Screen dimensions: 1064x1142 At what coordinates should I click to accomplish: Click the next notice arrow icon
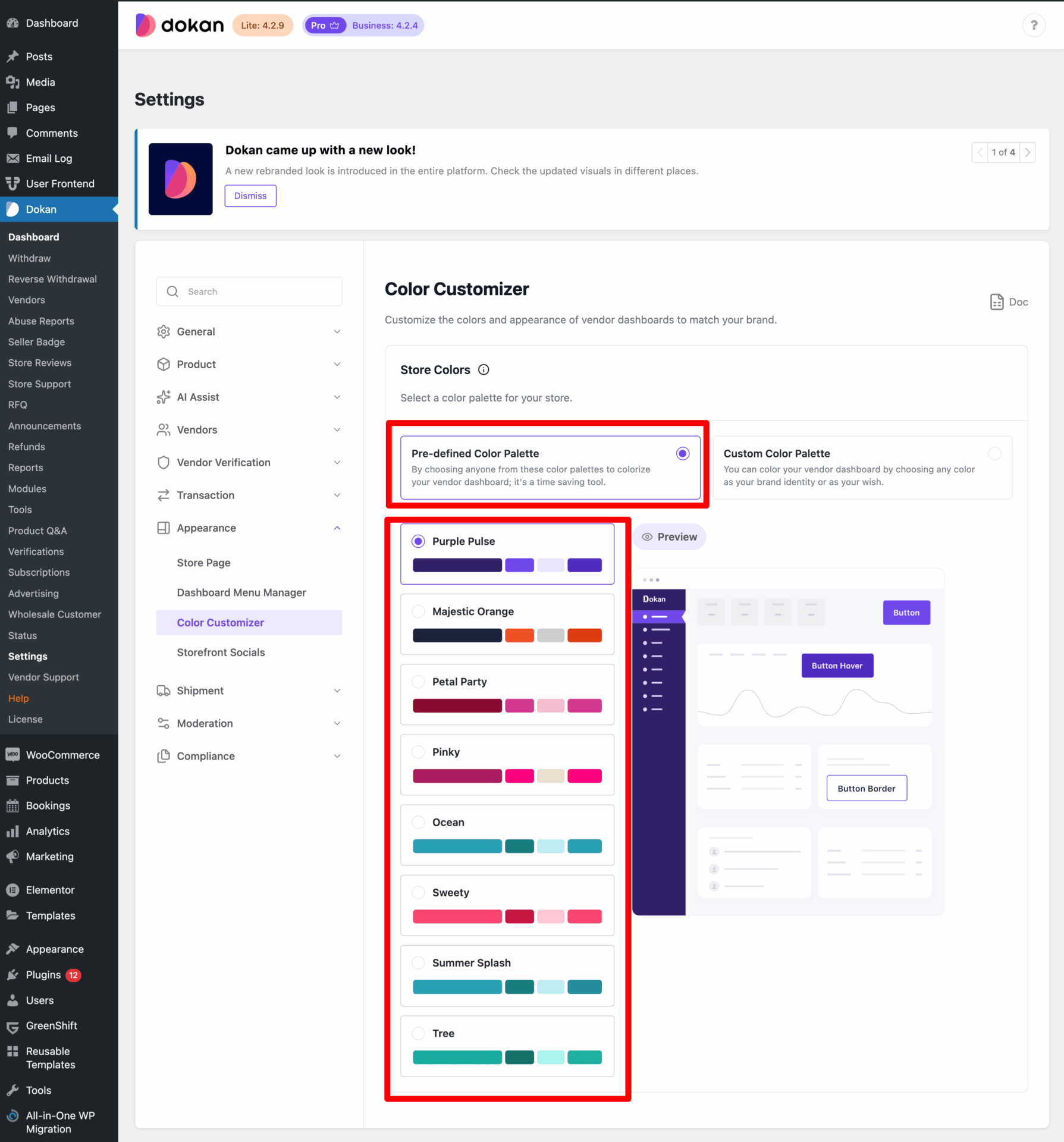click(1027, 152)
